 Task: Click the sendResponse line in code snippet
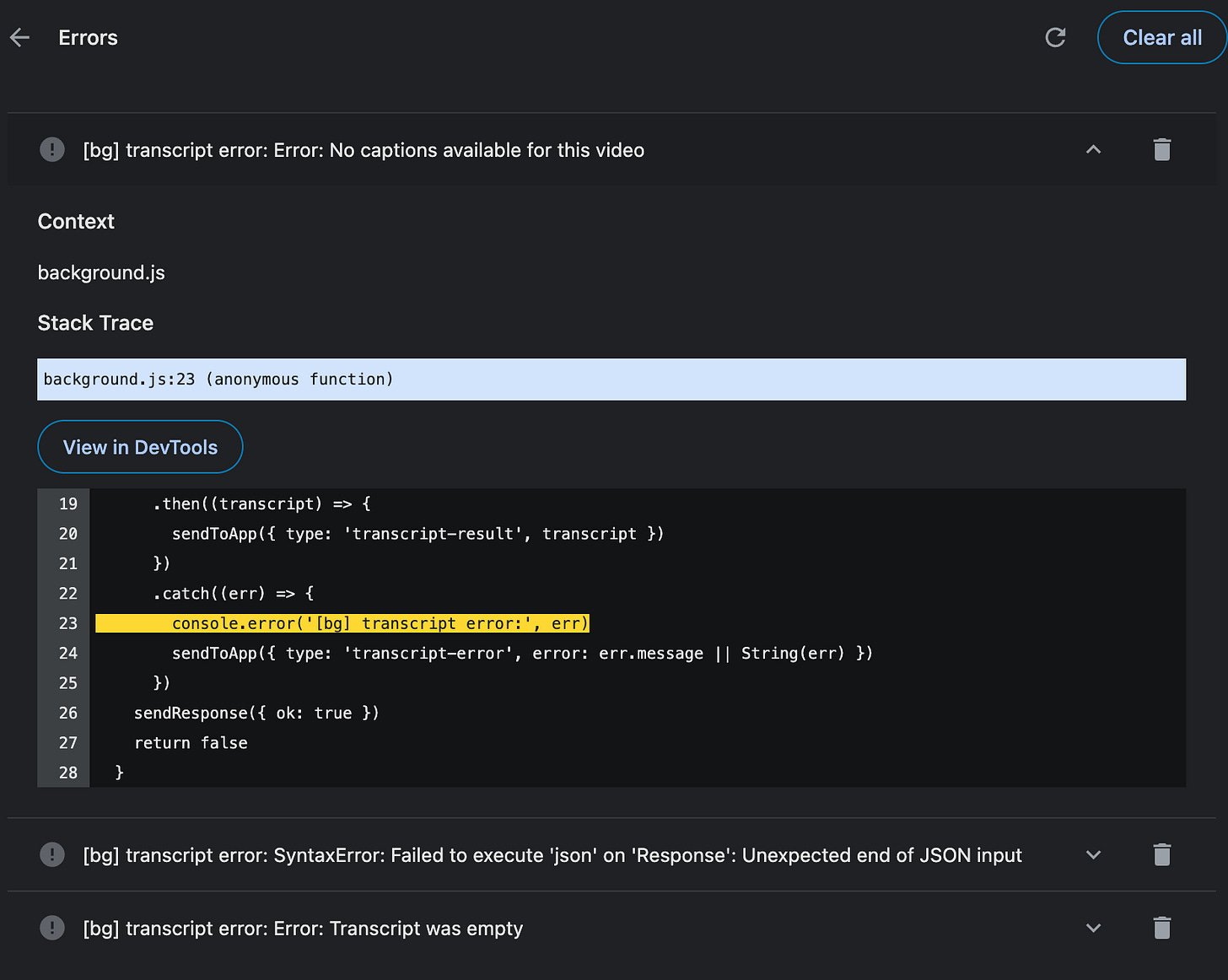point(256,713)
